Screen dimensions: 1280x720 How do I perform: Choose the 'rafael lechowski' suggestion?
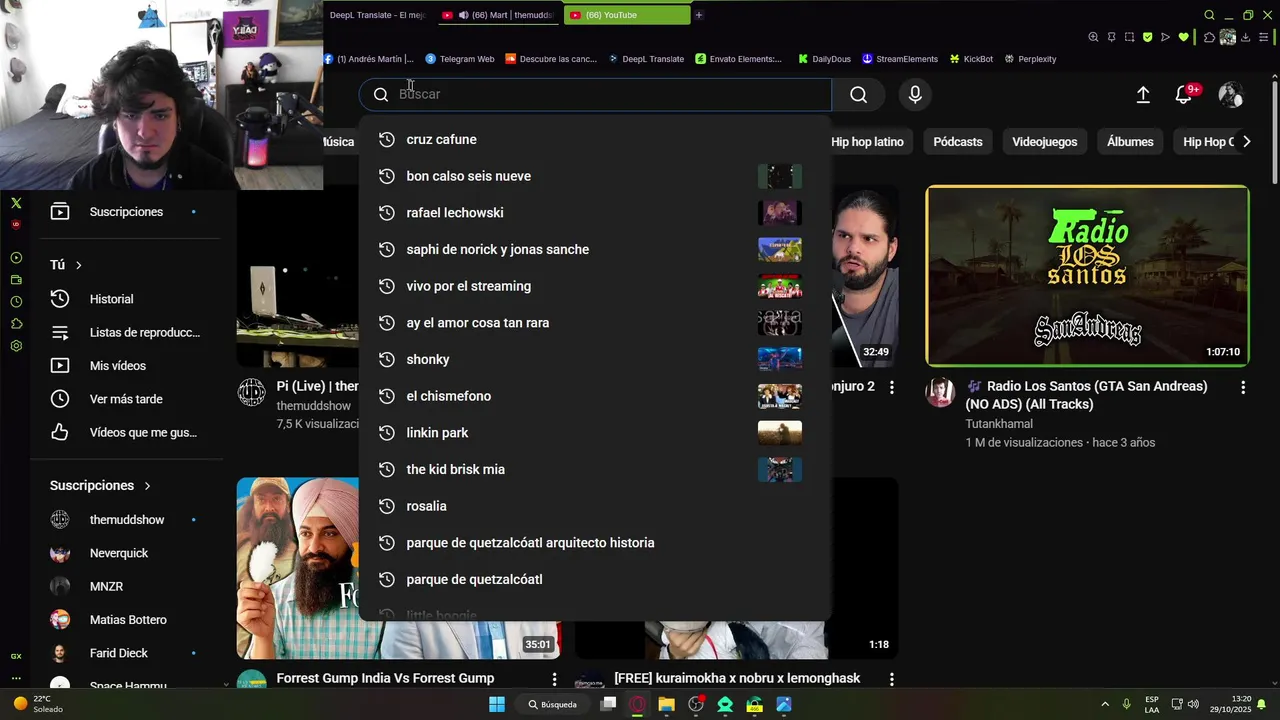click(595, 213)
